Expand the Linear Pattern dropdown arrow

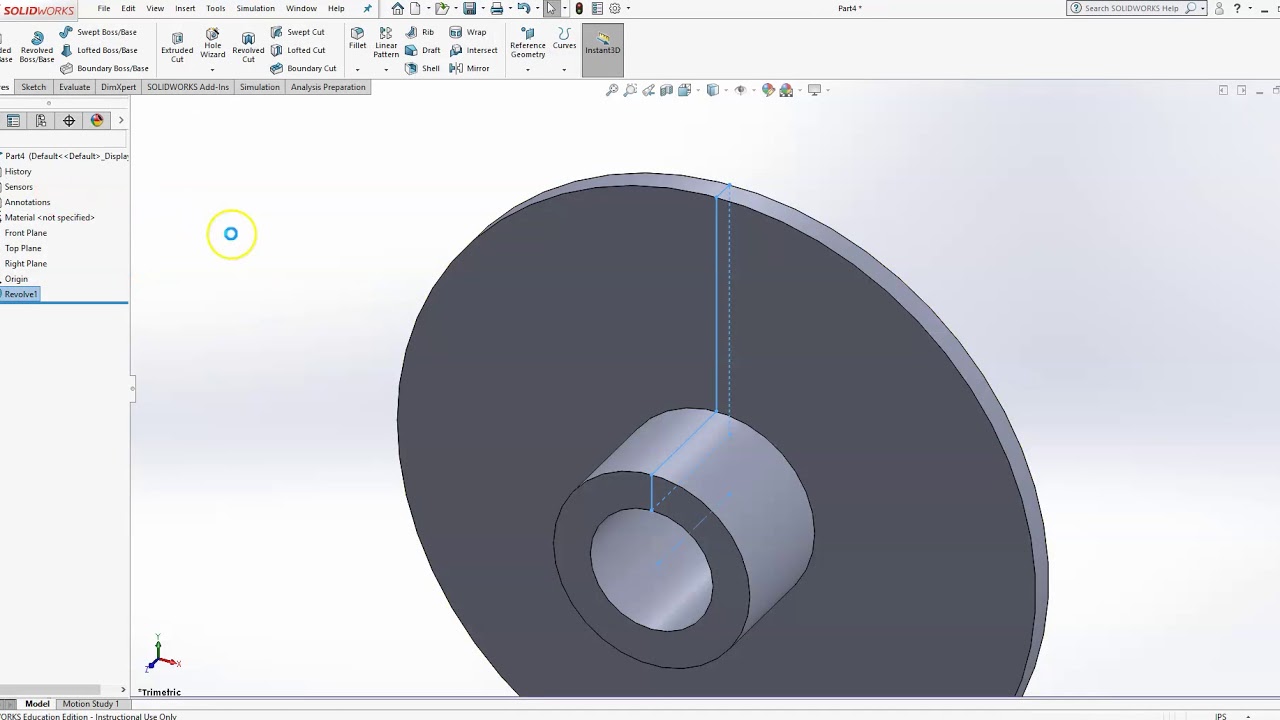pyautogui.click(x=386, y=69)
